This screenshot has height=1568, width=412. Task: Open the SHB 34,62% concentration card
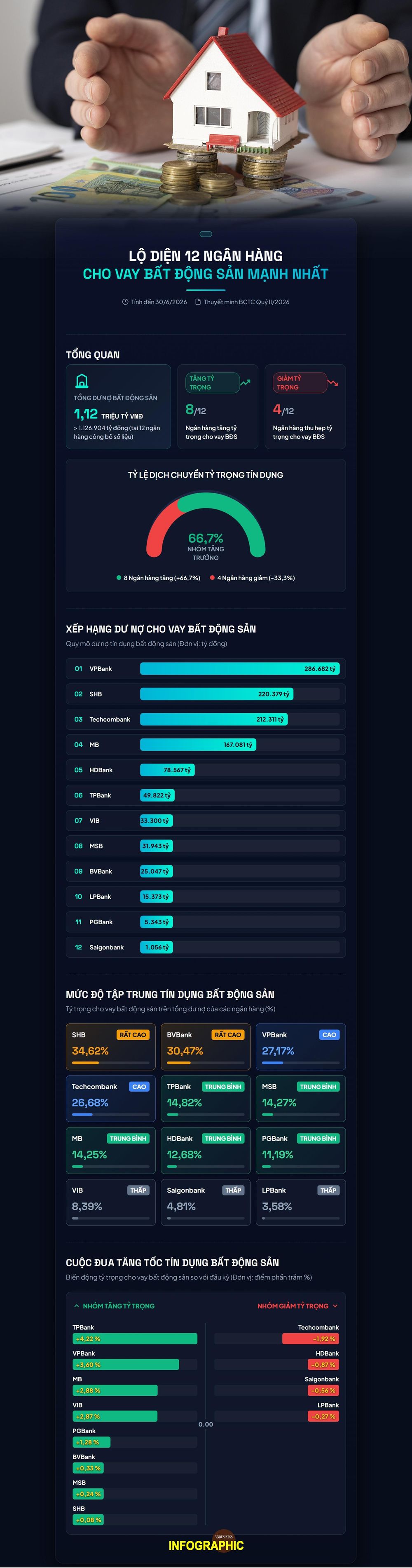(110, 1047)
